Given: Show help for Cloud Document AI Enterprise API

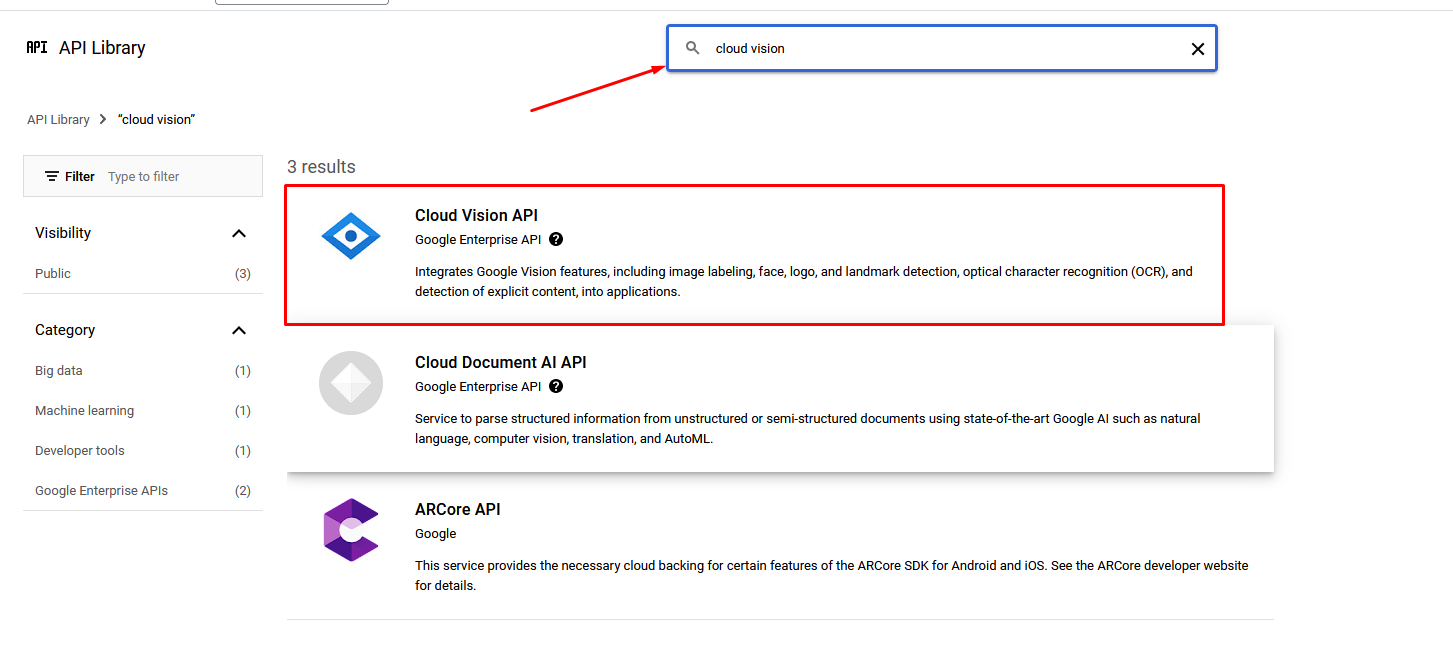Looking at the screenshot, I should pos(556,387).
